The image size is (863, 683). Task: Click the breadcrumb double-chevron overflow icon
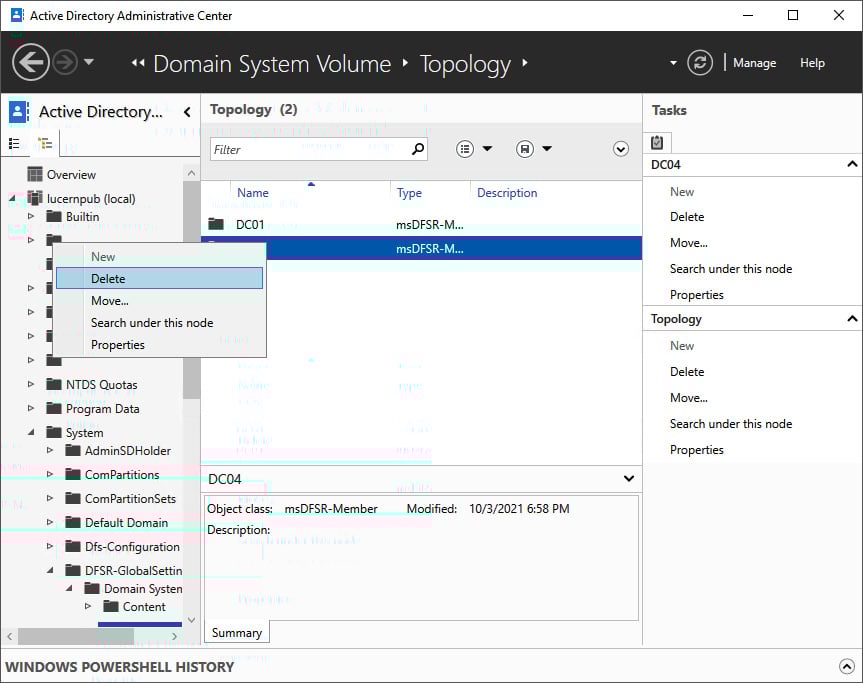[138, 63]
